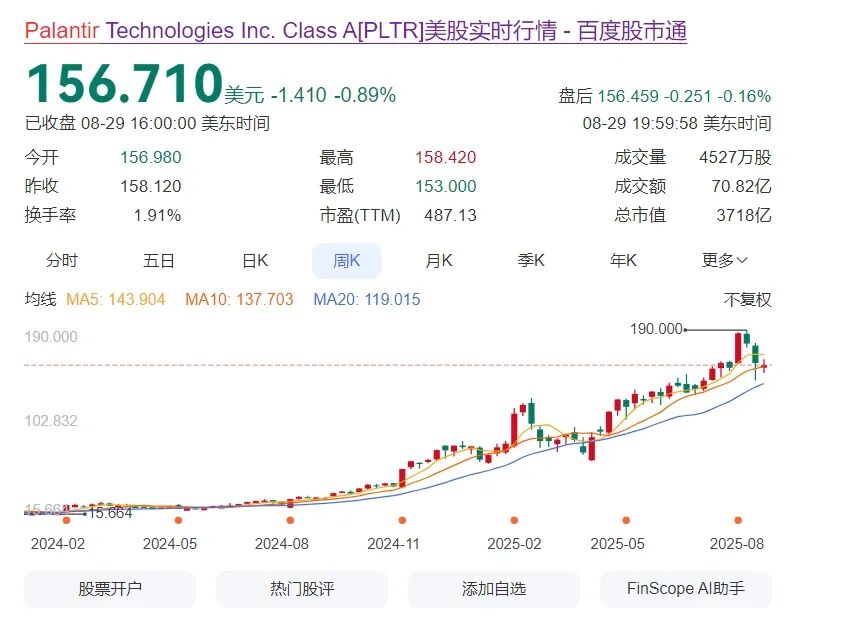Viewport: 861px width, 628px height.
Task: Click the 已收盘 08-29 16:00:00 timestamp
Action: (x=147, y=123)
